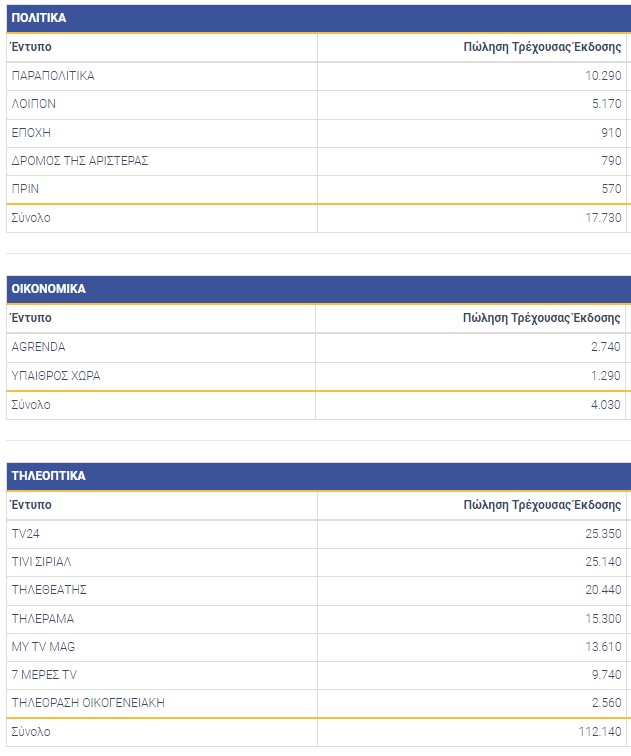Viewport: 631px width, 756px height.
Task: Click the ΤΗΛΕΡΑΜΑ row entry
Action: 42,619
